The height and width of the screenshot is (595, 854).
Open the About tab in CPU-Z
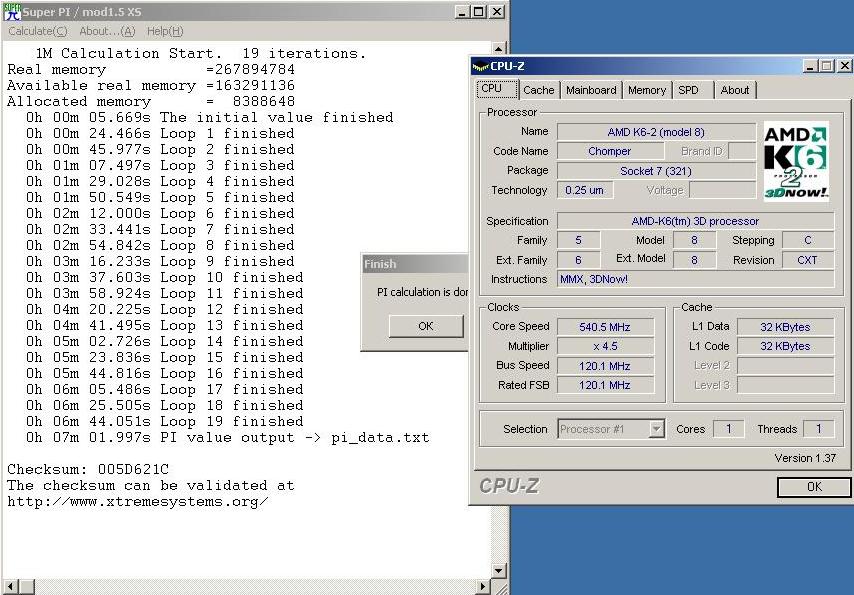(735, 90)
